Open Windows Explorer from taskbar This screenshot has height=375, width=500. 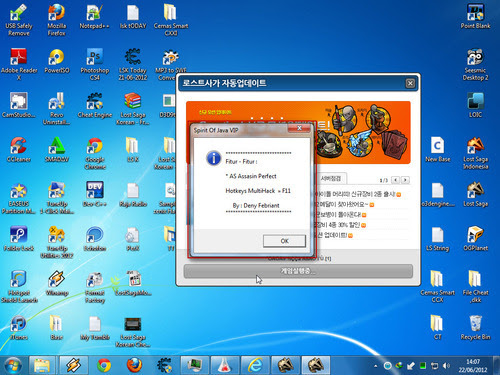click(42, 365)
